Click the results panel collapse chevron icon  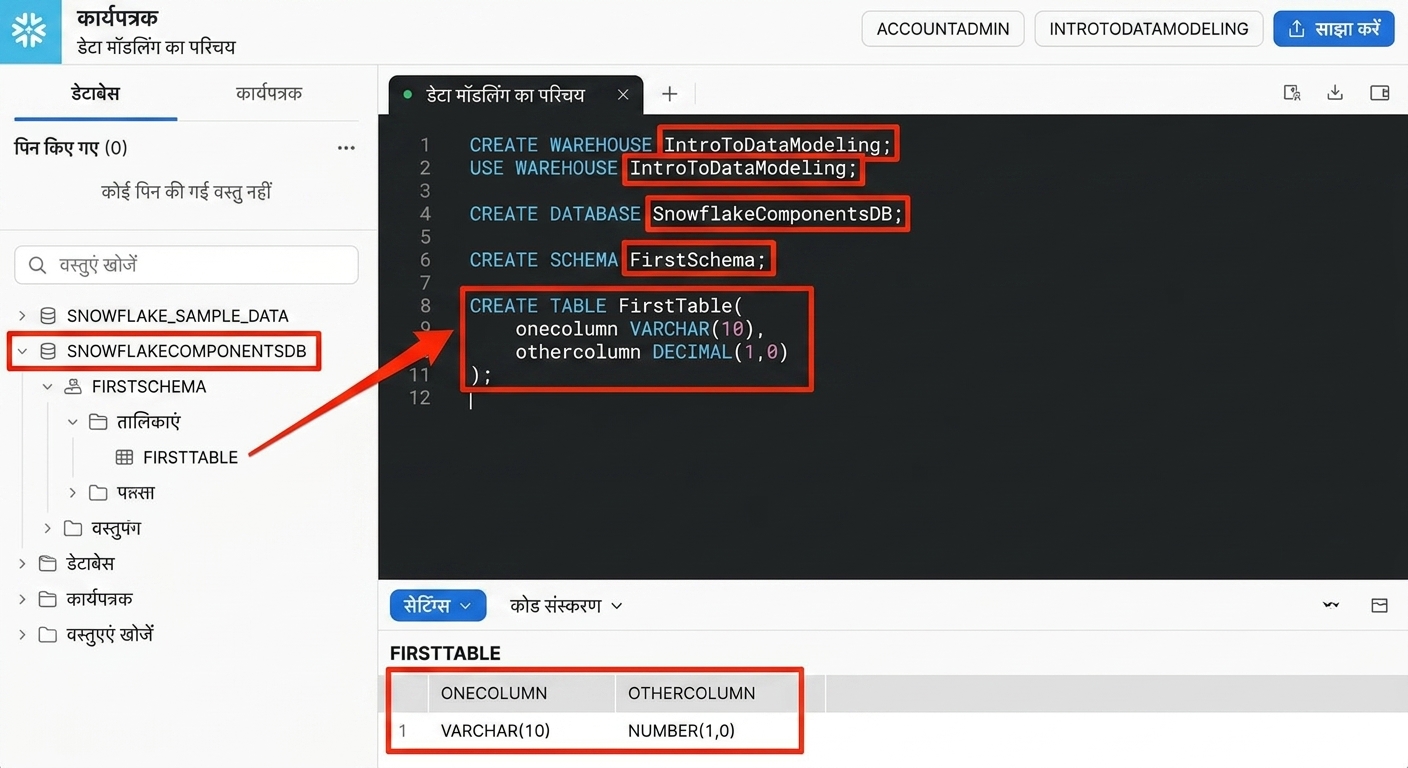tap(1331, 605)
